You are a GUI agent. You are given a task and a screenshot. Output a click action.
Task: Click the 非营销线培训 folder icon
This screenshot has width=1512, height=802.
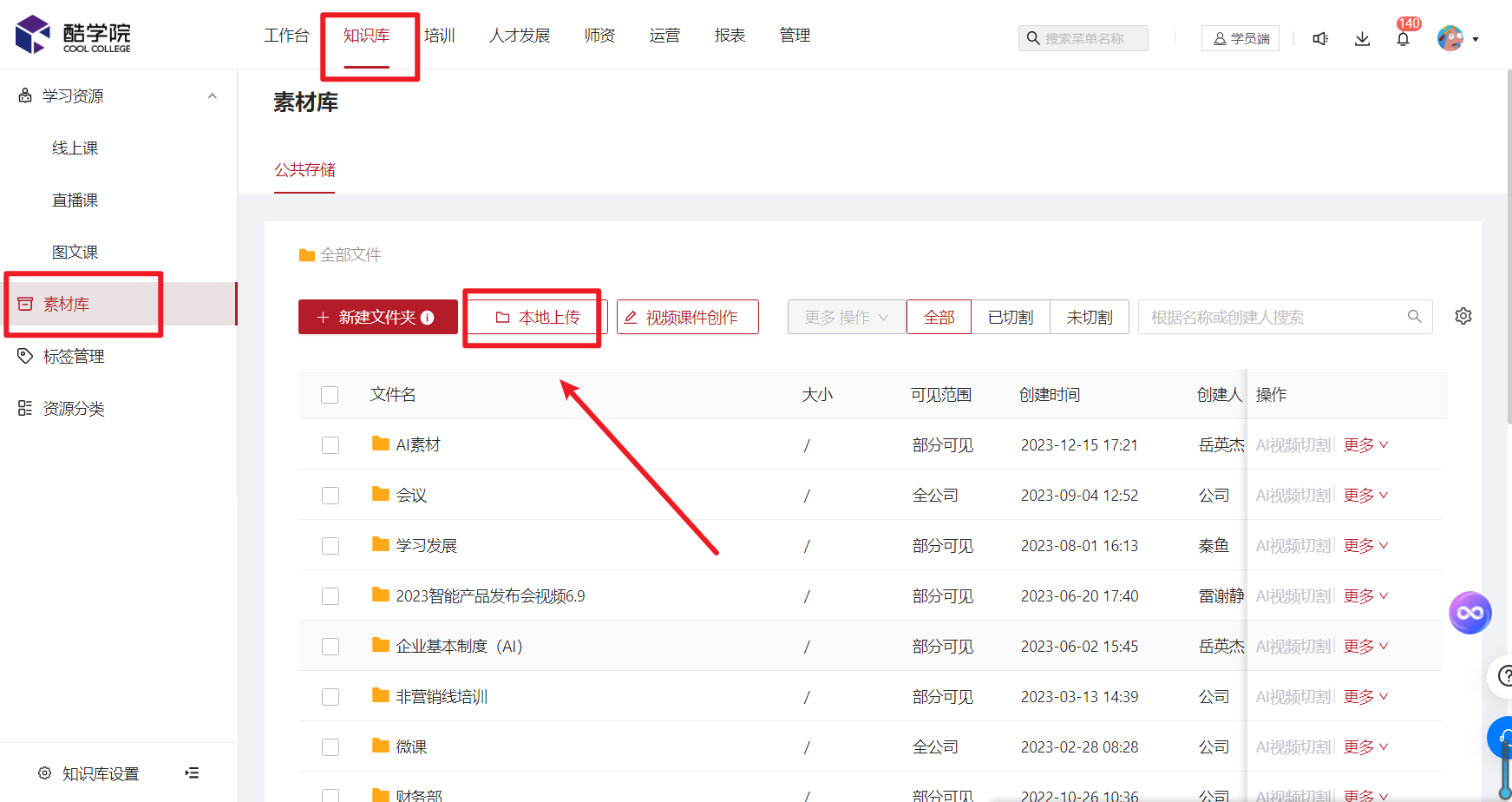[380, 695]
